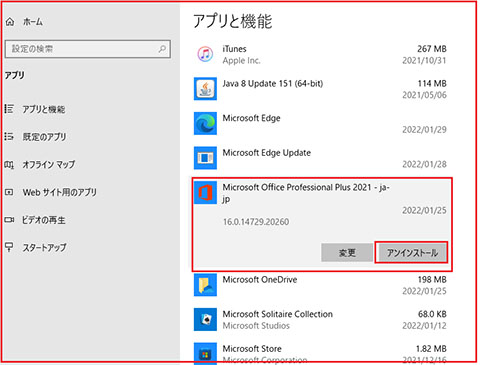Click the search magnifier icon

click(x=162, y=49)
